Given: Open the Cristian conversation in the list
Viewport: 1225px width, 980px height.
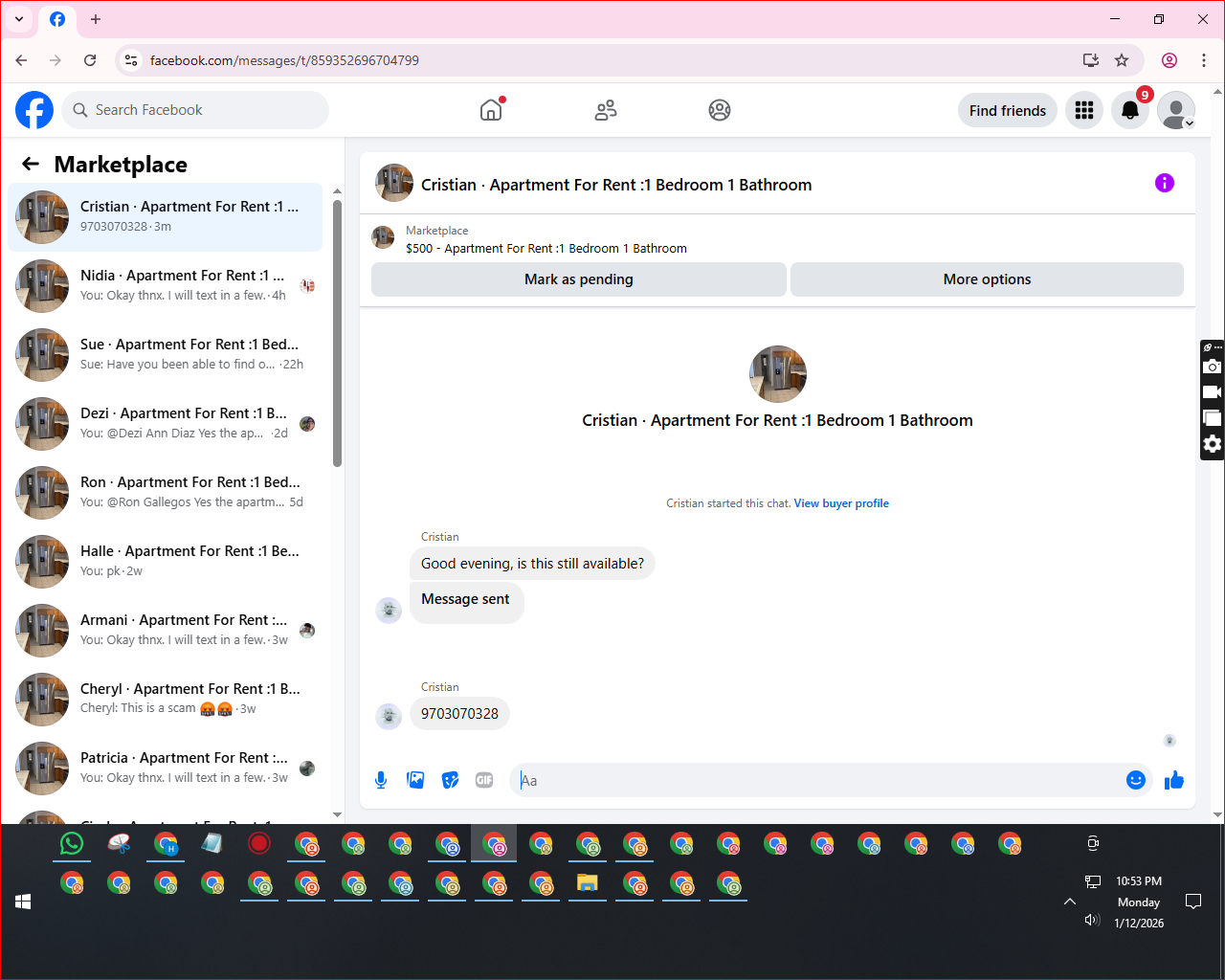Looking at the screenshot, I should coord(165,217).
